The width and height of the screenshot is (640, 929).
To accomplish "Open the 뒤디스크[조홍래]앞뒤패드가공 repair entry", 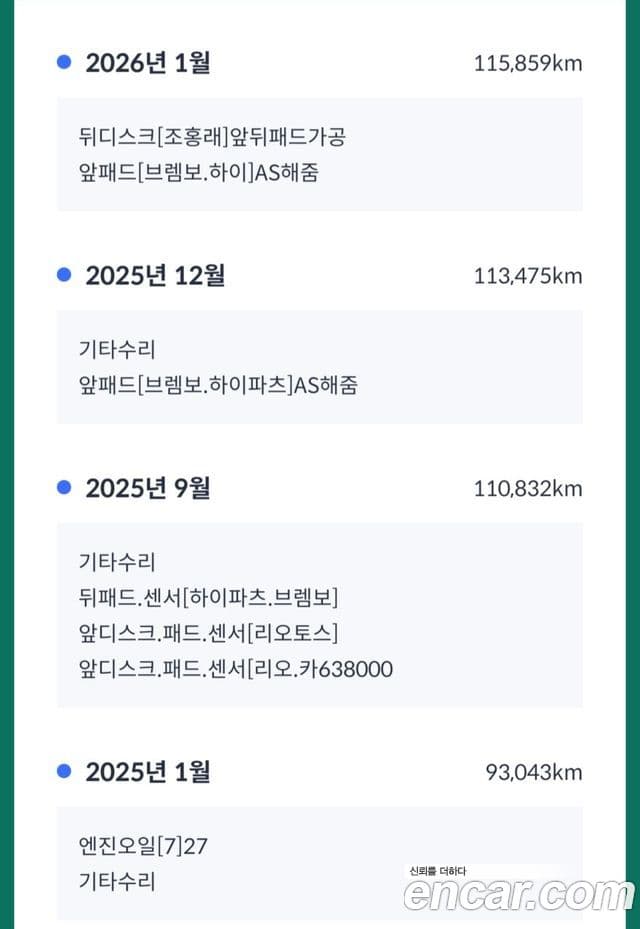I will pyautogui.click(x=212, y=137).
